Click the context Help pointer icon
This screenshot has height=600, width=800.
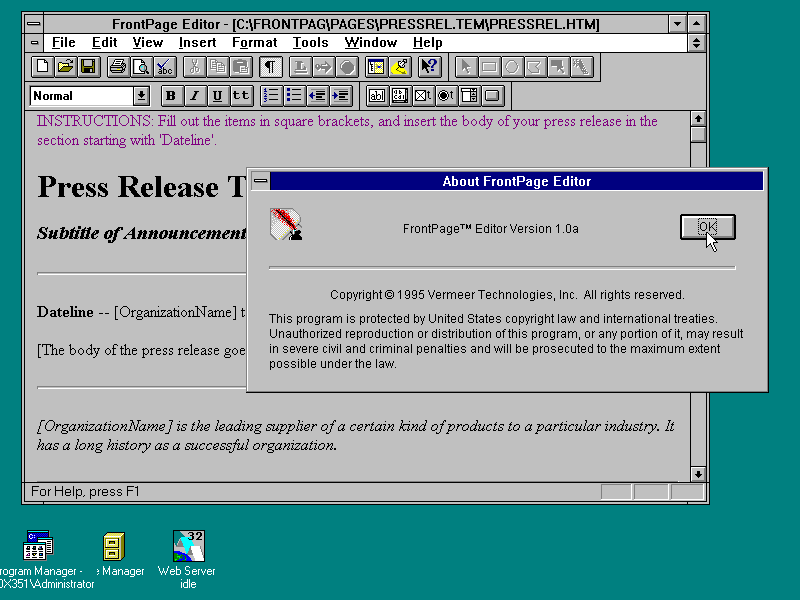(x=430, y=67)
